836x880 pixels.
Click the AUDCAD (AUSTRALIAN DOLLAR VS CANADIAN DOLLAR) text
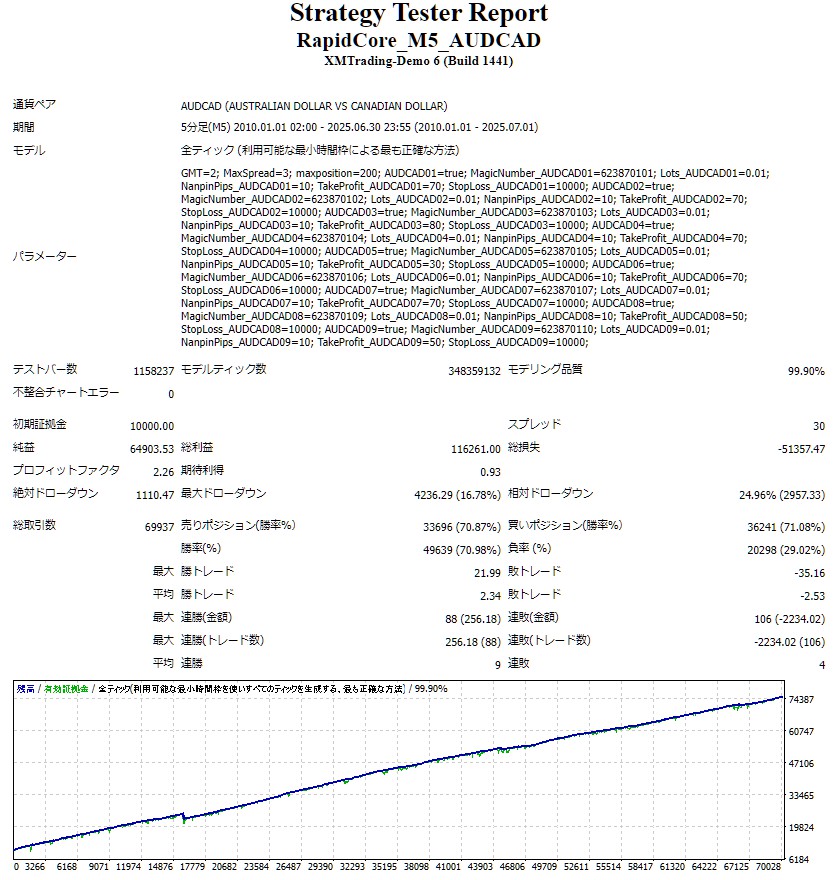coord(314,106)
